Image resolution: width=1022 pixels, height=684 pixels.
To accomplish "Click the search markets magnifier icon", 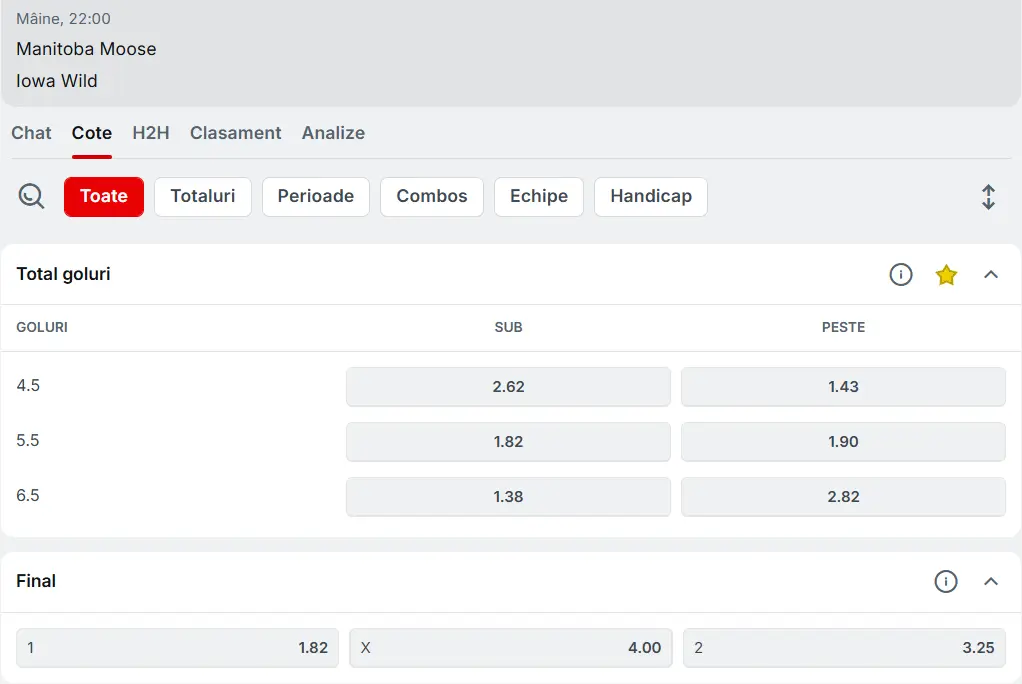I will 32,196.
